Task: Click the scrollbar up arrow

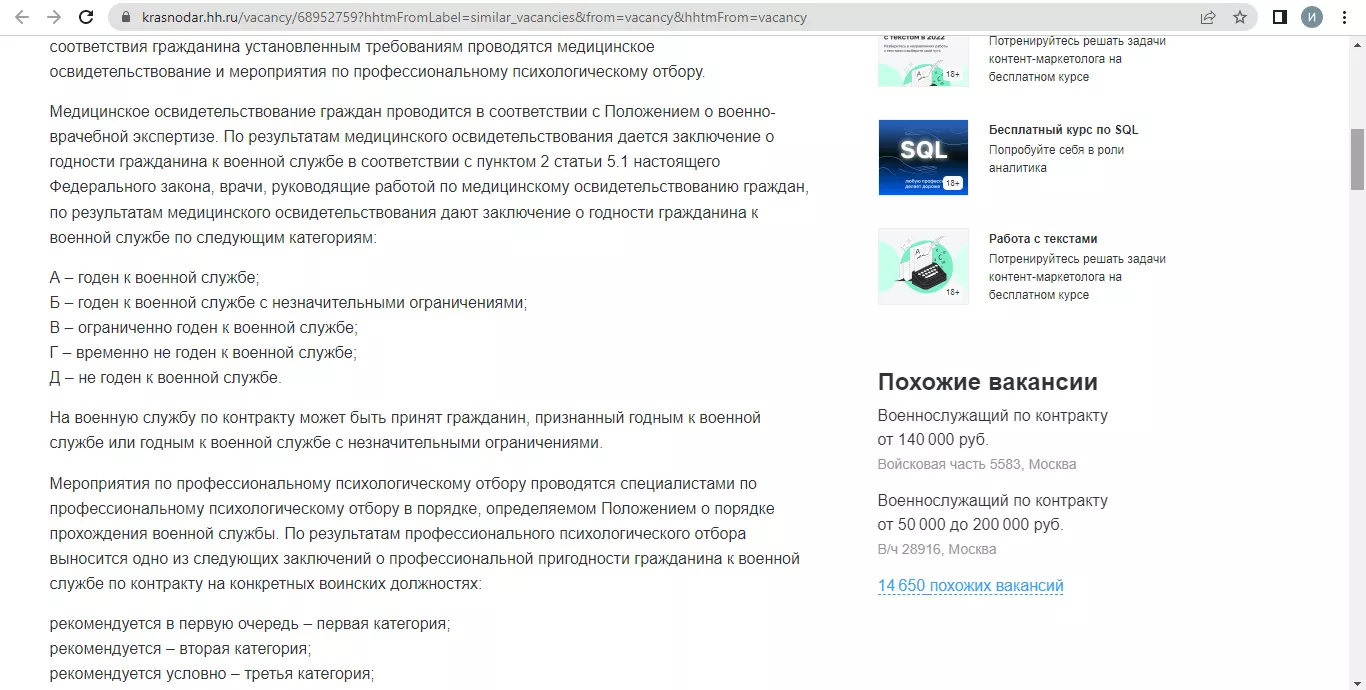Action: click(x=1357, y=43)
